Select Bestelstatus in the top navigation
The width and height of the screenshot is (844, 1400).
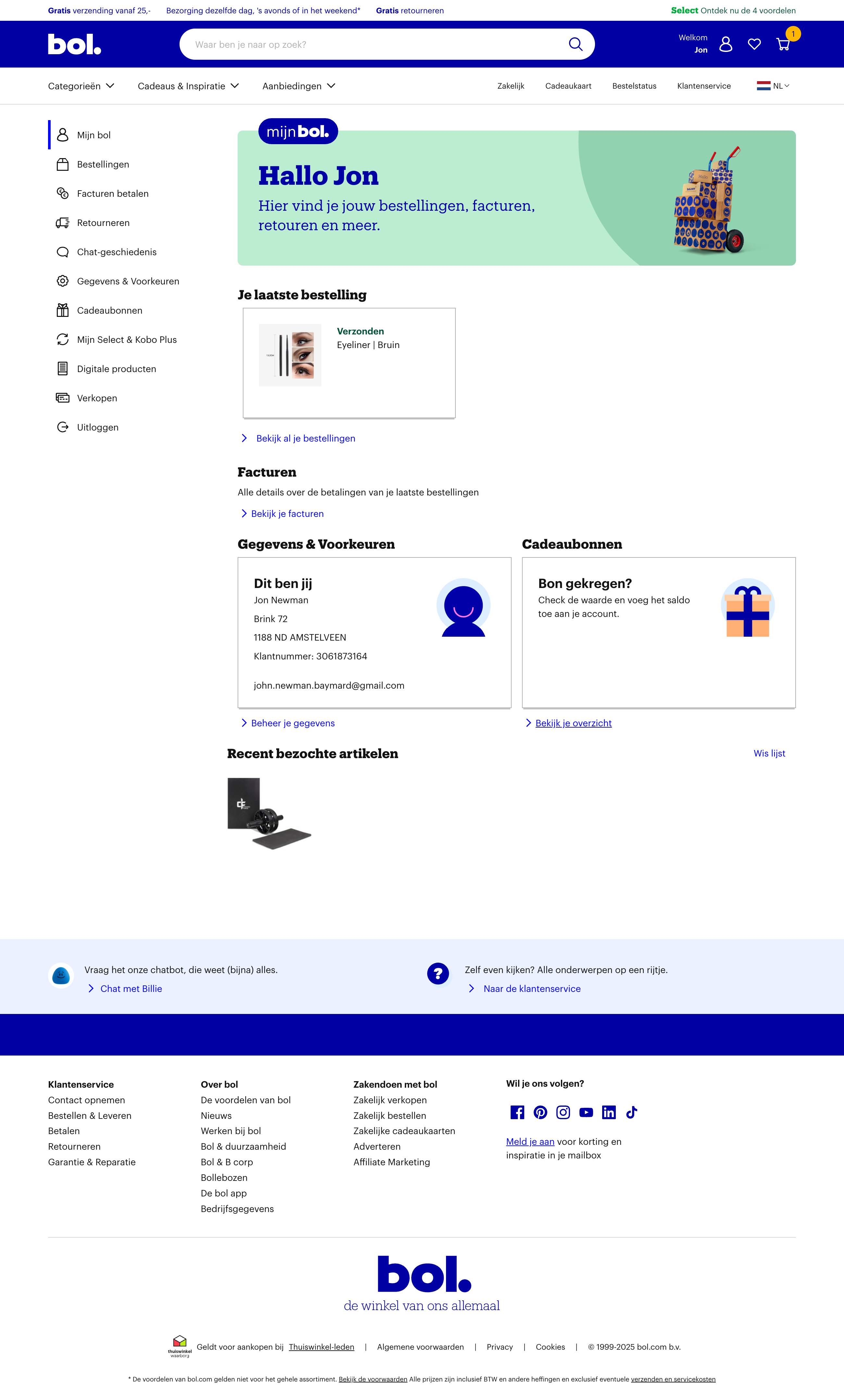[x=634, y=86]
